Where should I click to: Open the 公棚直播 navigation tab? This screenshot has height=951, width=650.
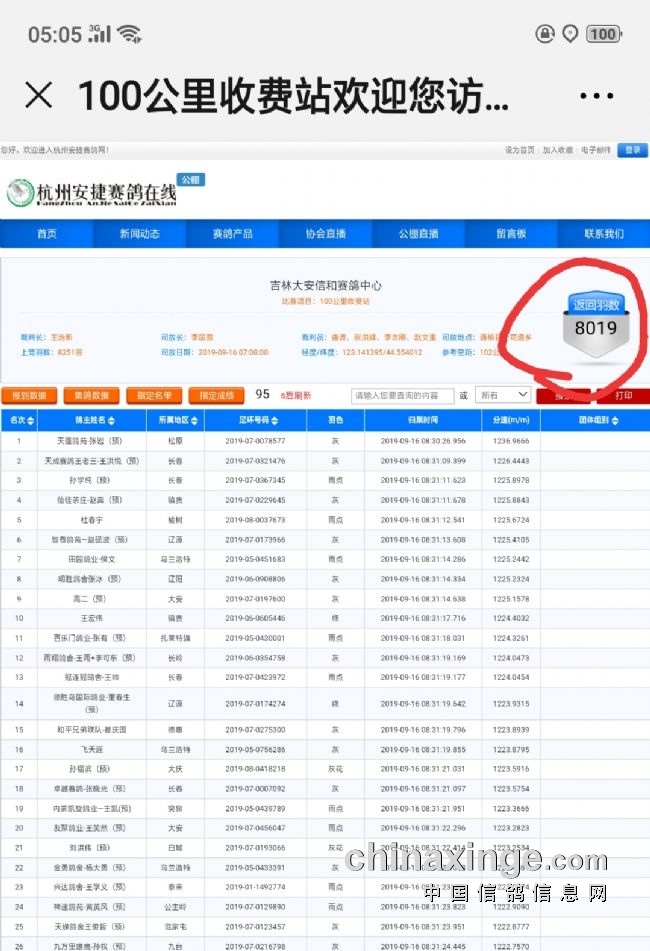(418, 234)
